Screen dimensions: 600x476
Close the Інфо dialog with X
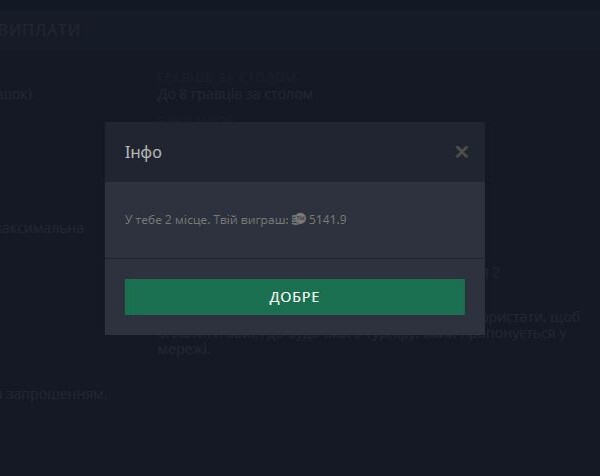pyautogui.click(x=461, y=152)
